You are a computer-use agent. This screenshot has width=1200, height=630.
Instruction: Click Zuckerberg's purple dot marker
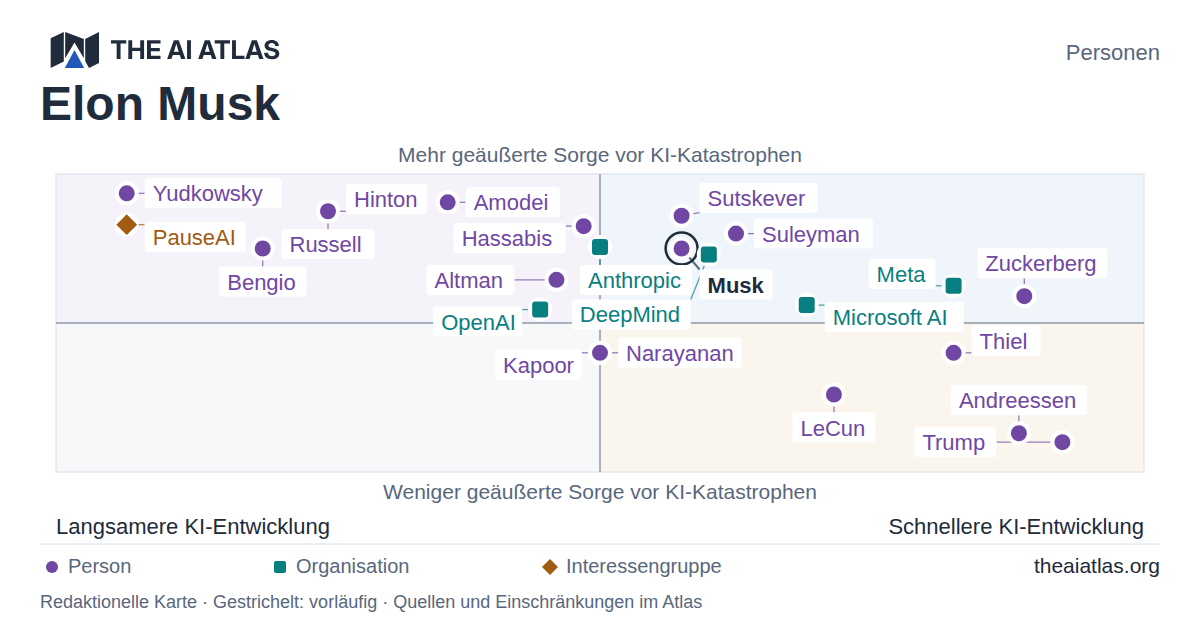click(1024, 296)
